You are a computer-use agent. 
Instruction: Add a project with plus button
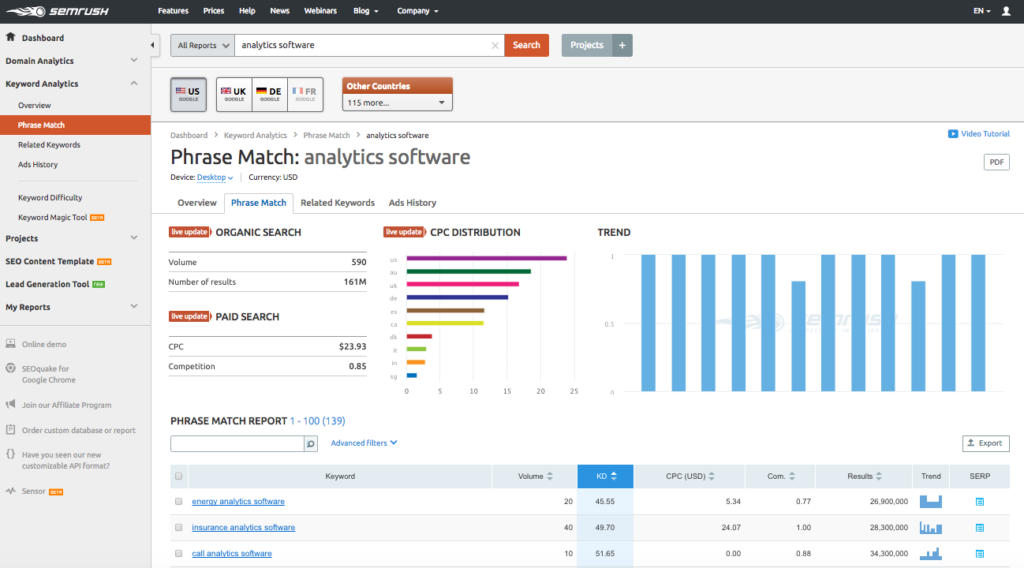[x=622, y=45]
